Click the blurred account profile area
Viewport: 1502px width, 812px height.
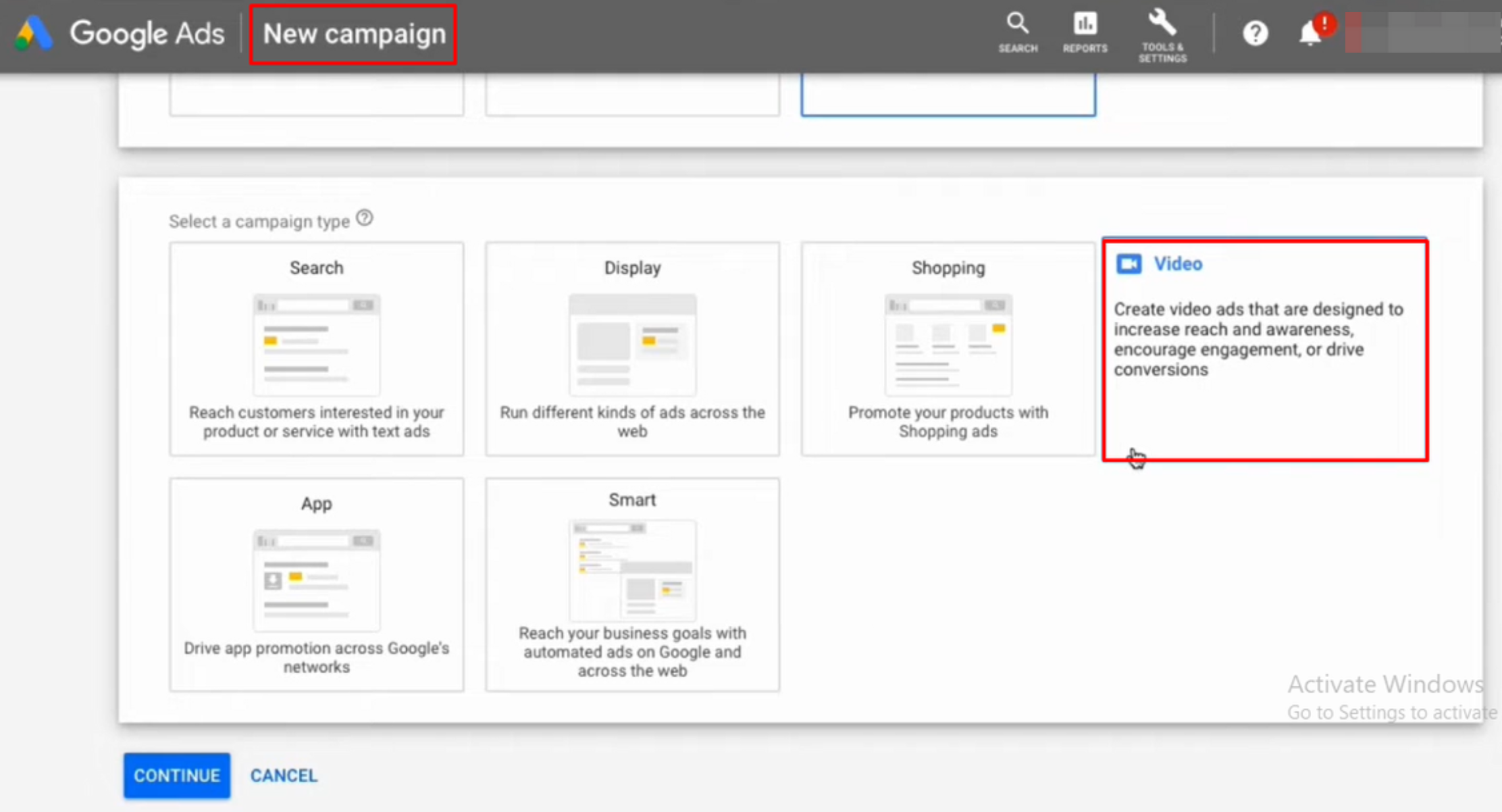1415,33
